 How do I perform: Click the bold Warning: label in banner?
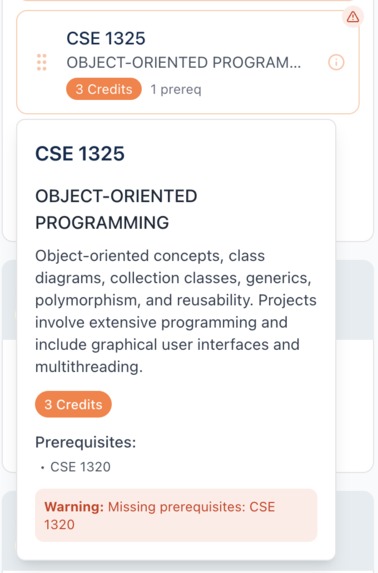point(74,507)
